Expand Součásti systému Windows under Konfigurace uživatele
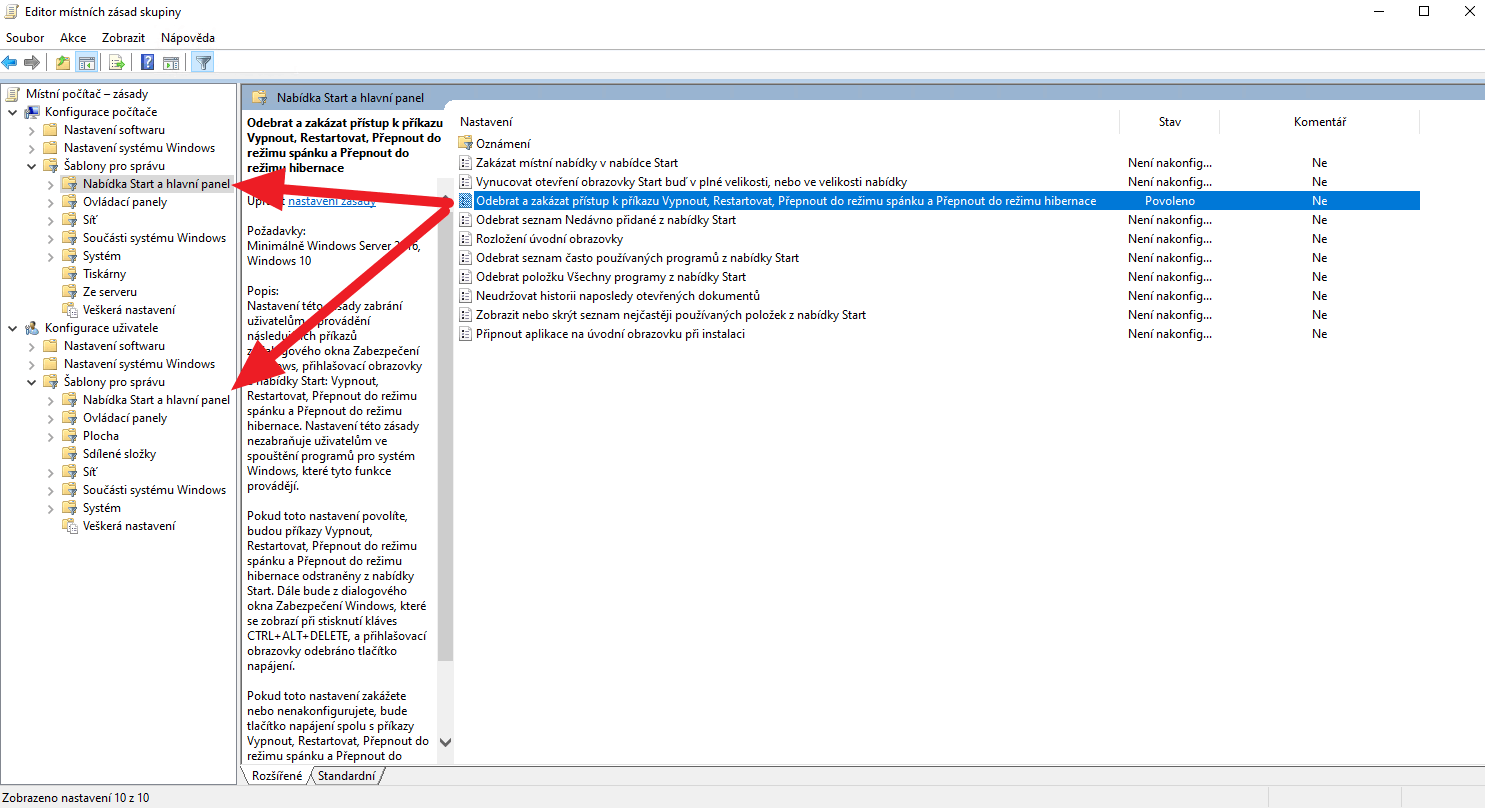 50,490
